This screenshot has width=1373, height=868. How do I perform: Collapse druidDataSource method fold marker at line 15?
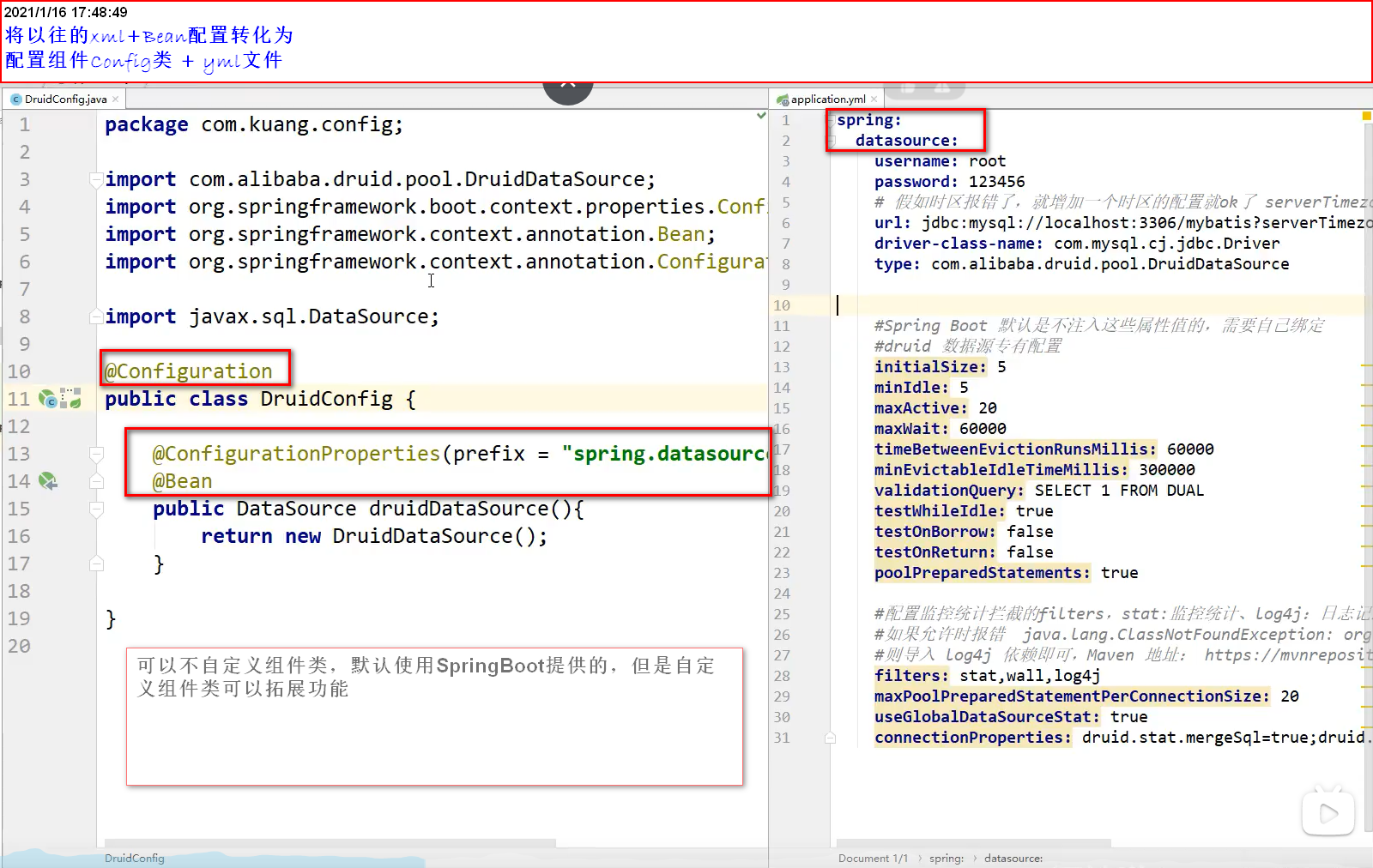(x=96, y=509)
